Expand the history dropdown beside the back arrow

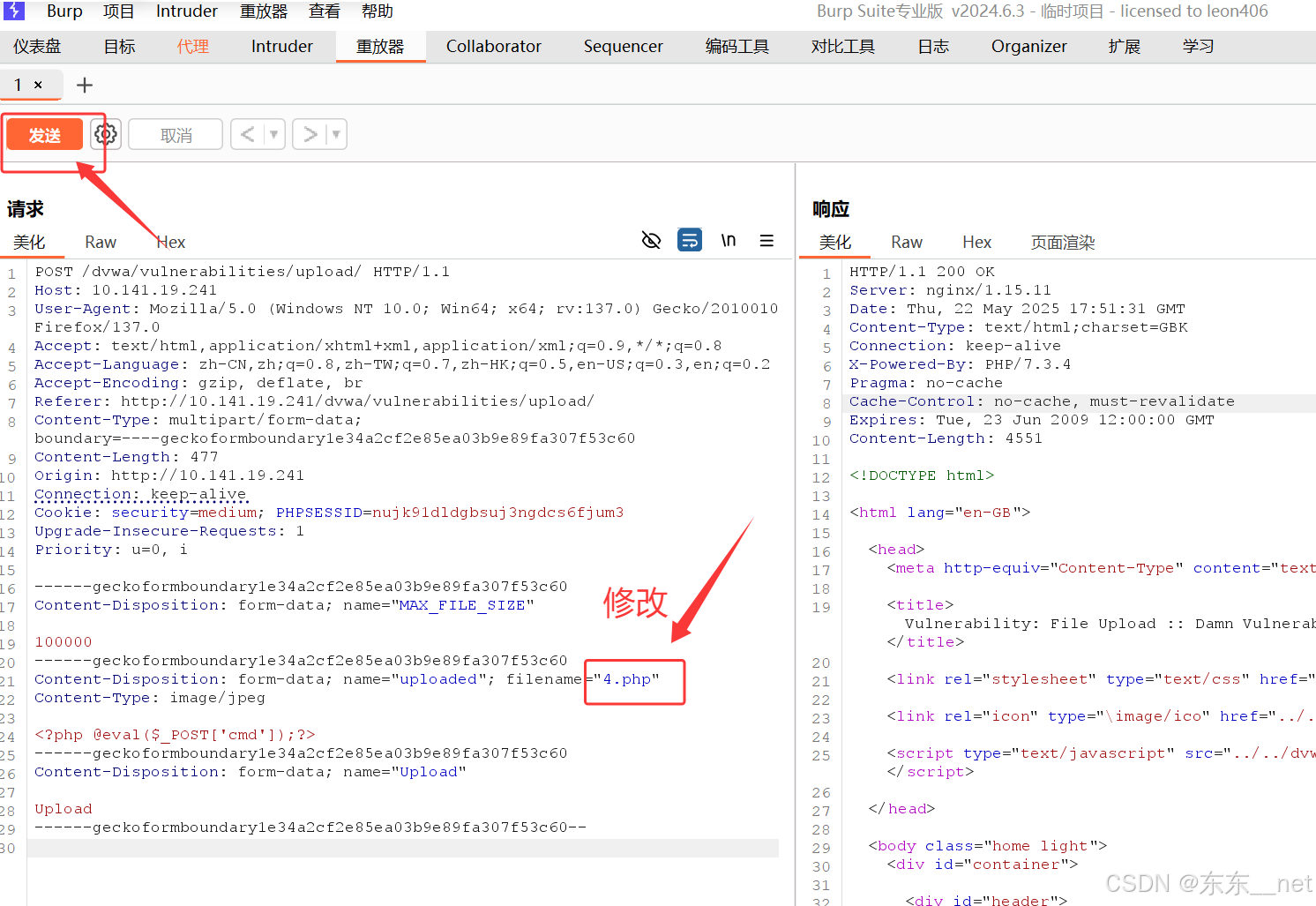pos(274,134)
